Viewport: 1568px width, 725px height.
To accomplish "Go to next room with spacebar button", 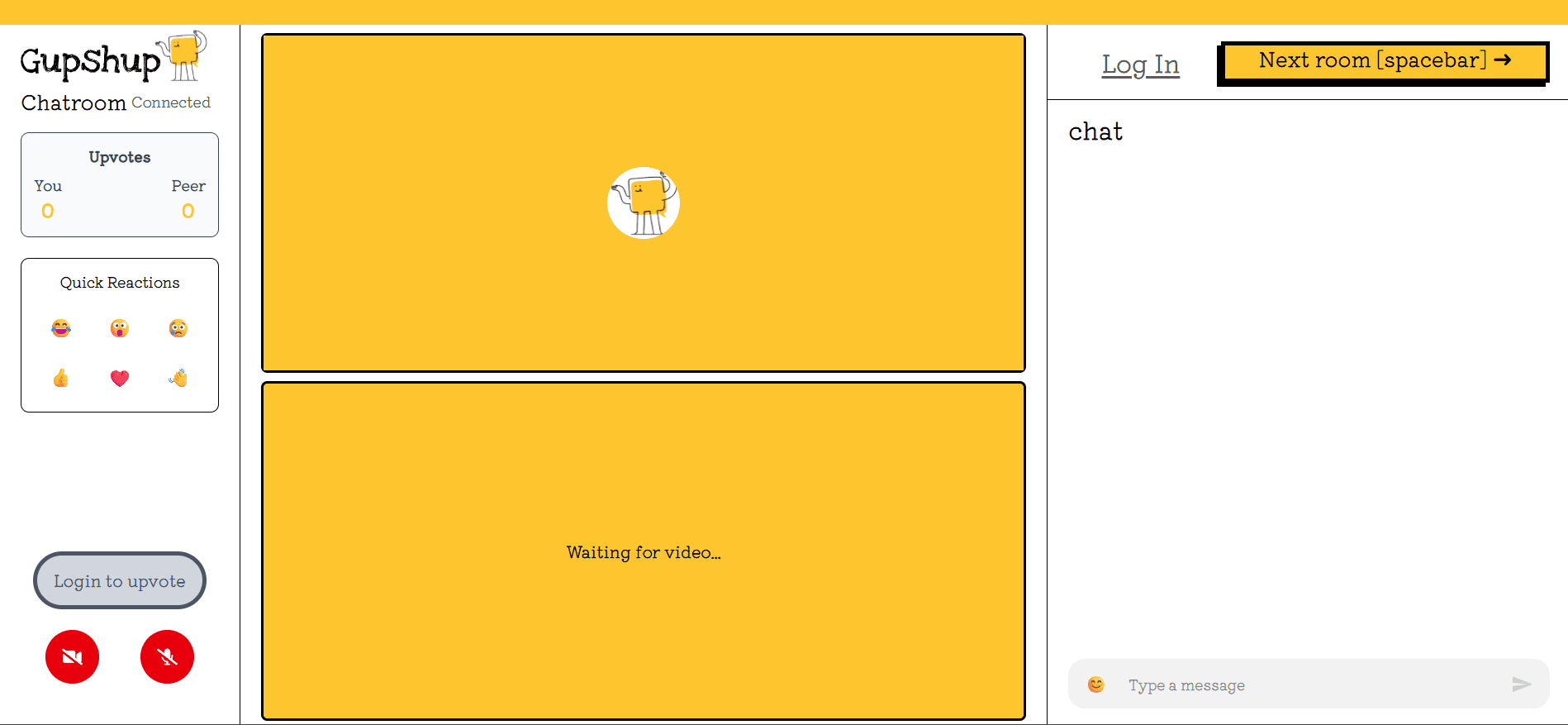I will coord(1384,61).
